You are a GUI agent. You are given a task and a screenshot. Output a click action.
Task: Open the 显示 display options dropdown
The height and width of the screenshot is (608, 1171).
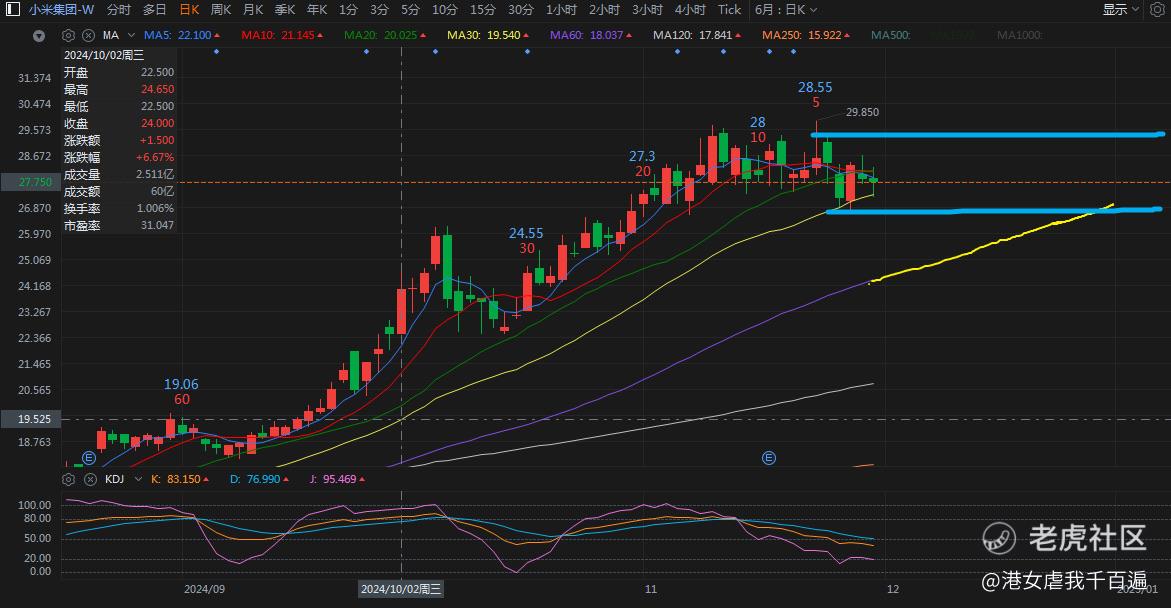pos(1120,10)
